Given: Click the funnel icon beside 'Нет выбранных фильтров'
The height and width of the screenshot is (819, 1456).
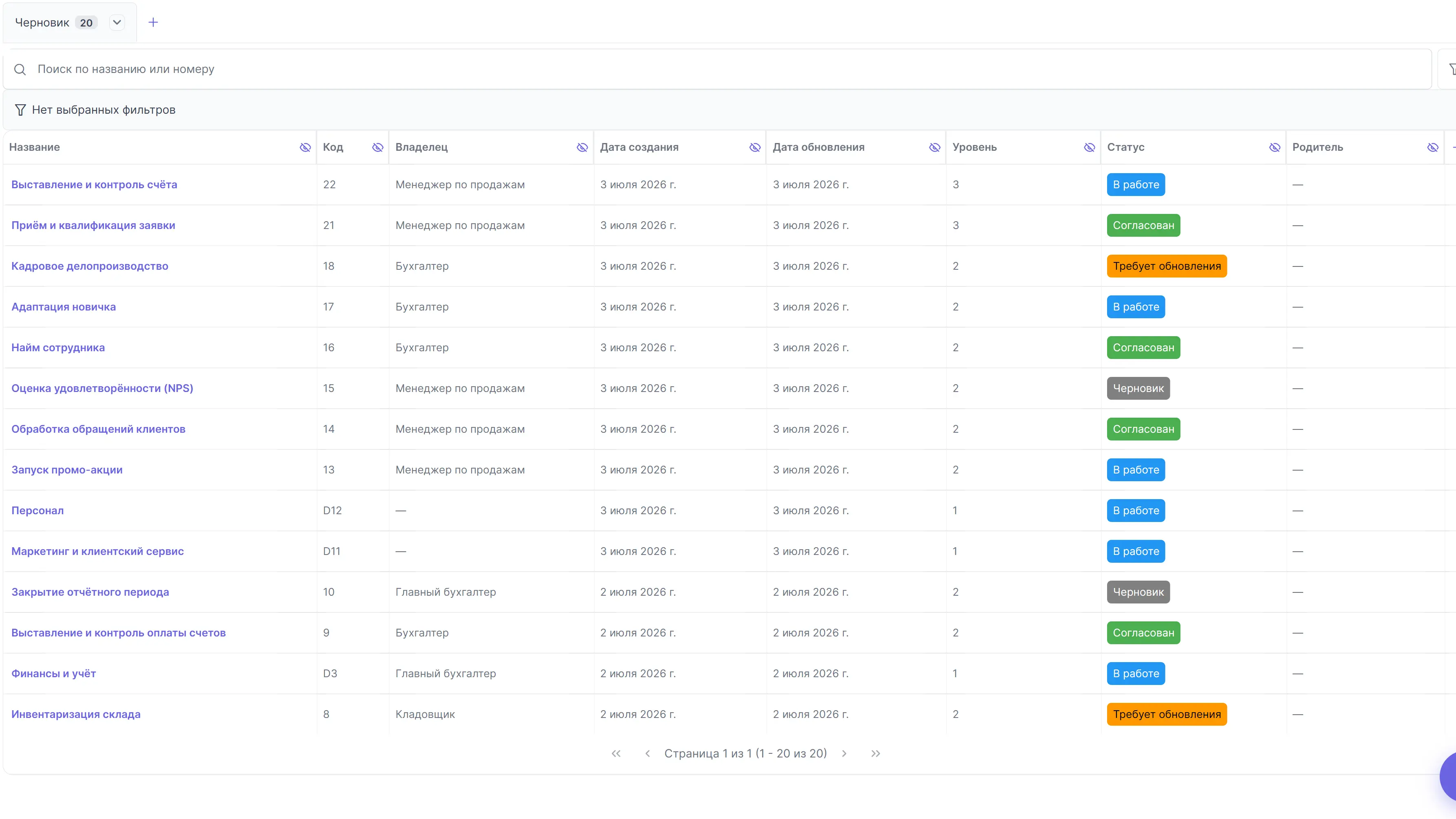Looking at the screenshot, I should point(20,110).
